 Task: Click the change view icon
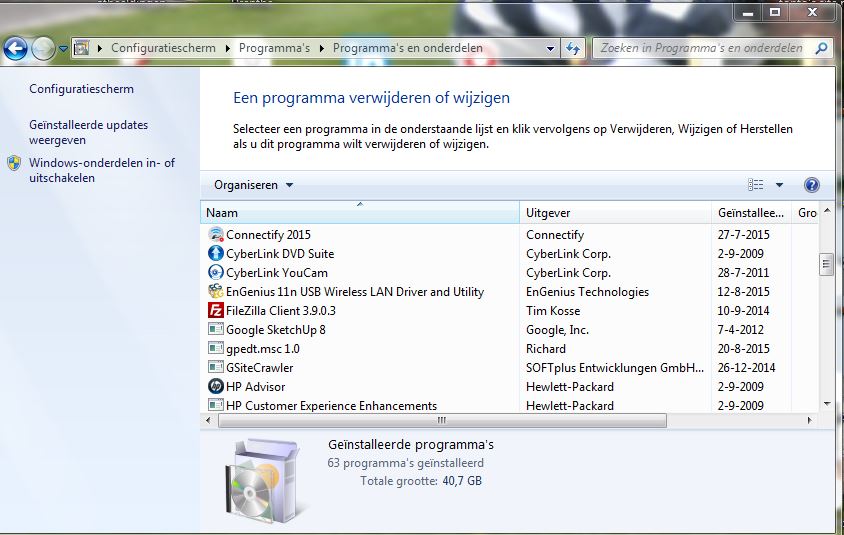[756, 185]
